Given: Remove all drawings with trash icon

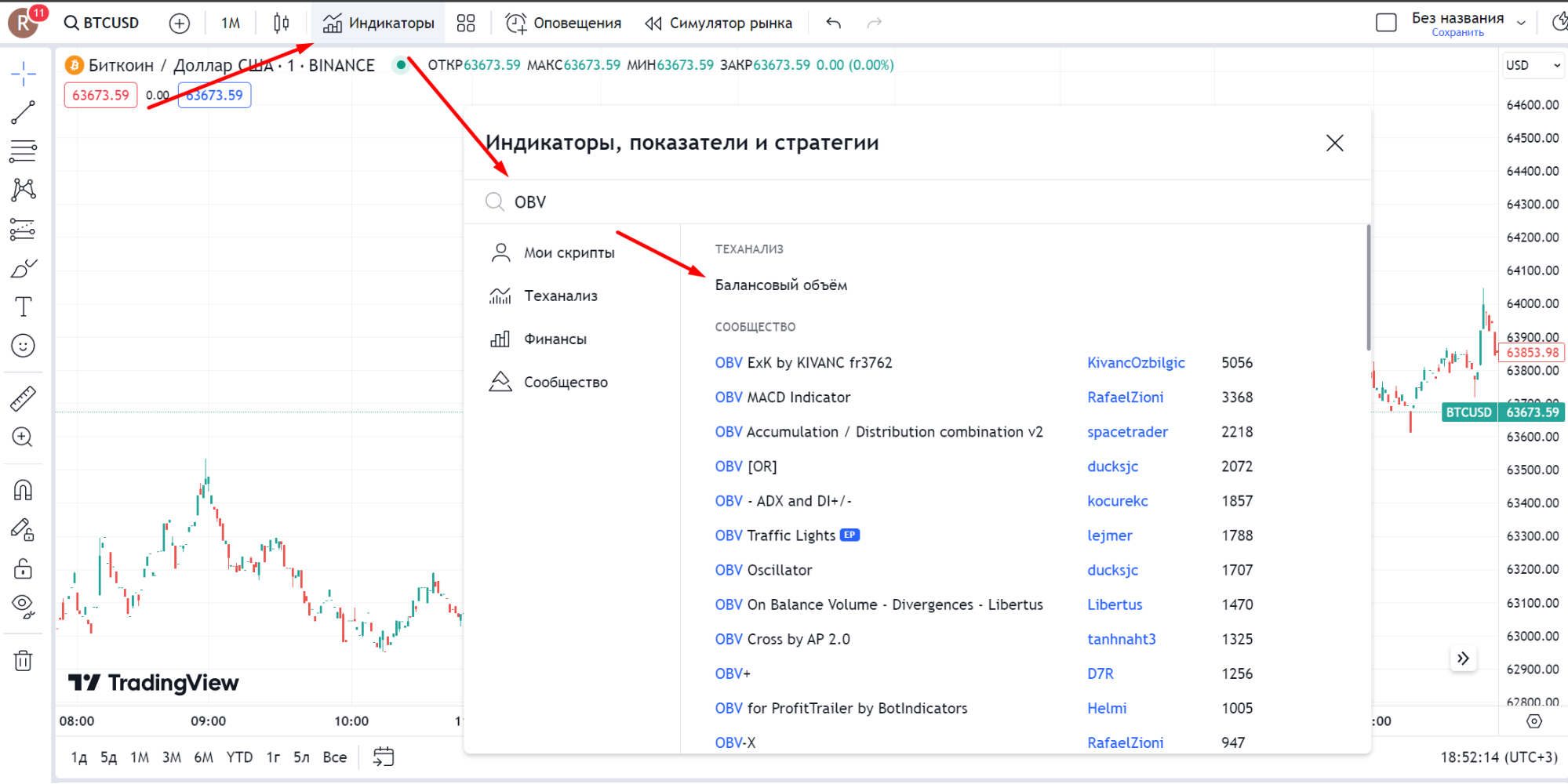Looking at the screenshot, I should pyautogui.click(x=23, y=661).
